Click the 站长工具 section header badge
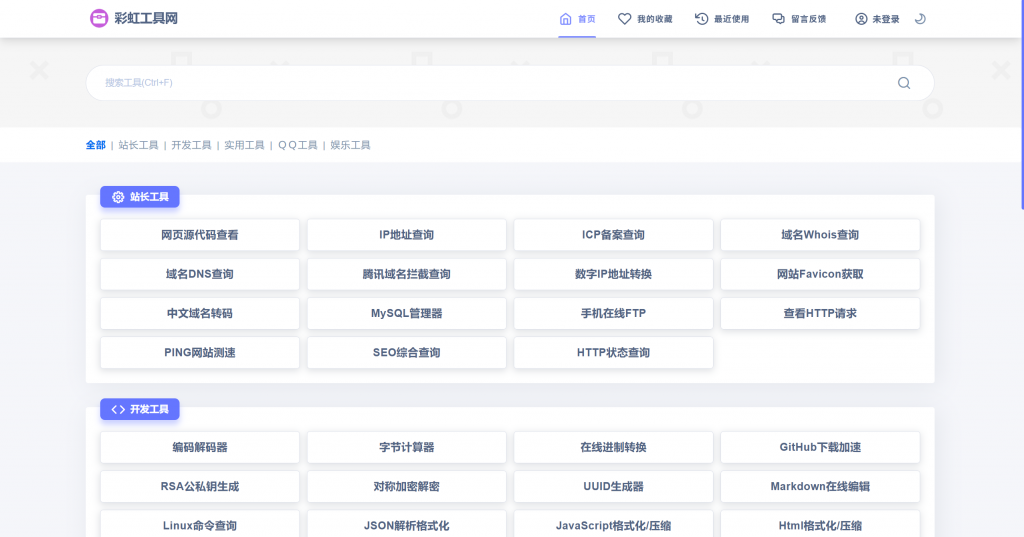Viewport: 1024px width, 537px height. [x=140, y=197]
